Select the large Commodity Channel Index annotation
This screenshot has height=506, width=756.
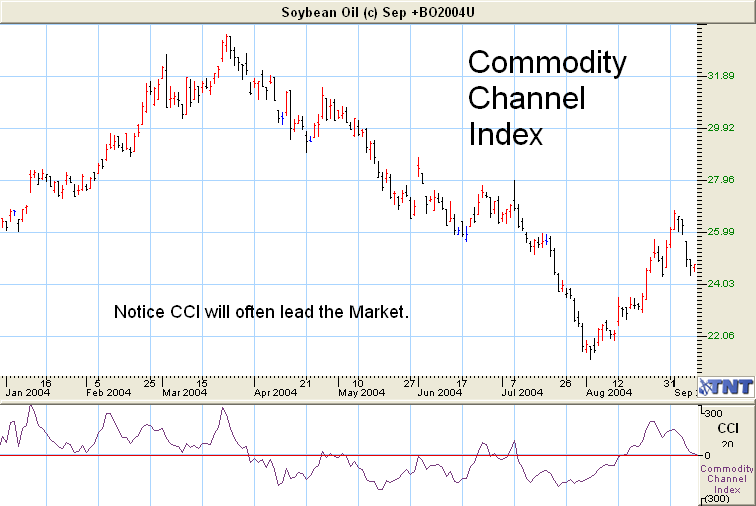tap(547, 98)
